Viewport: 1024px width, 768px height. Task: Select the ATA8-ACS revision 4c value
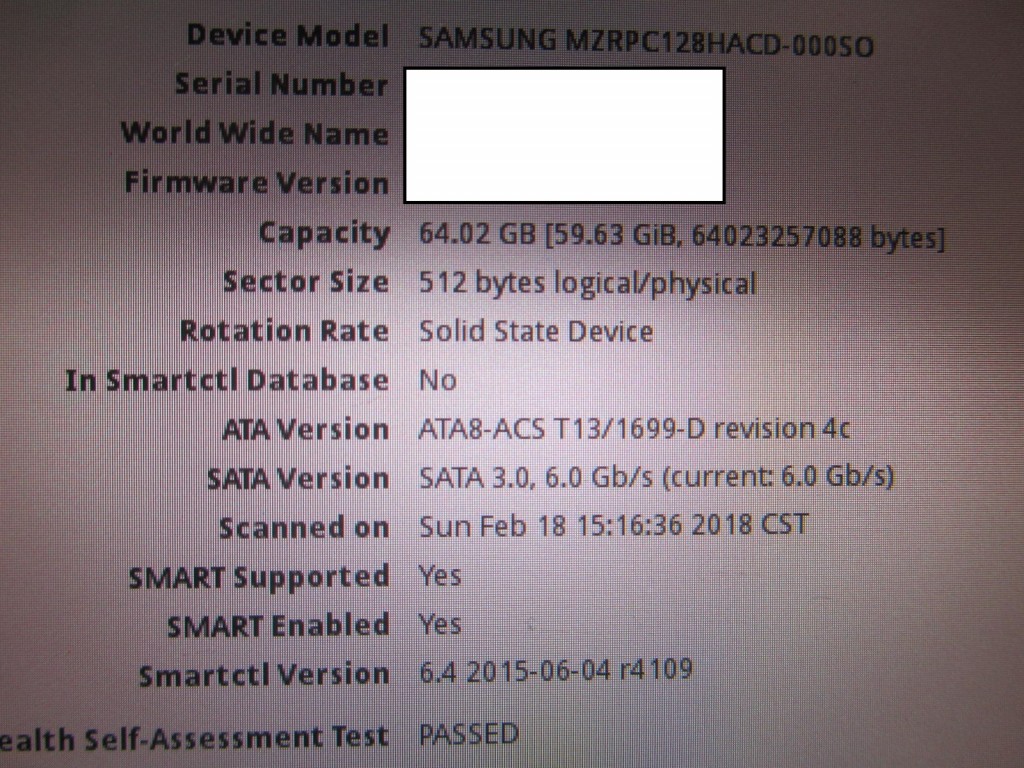pyautogui.click(x=634, y=429)
